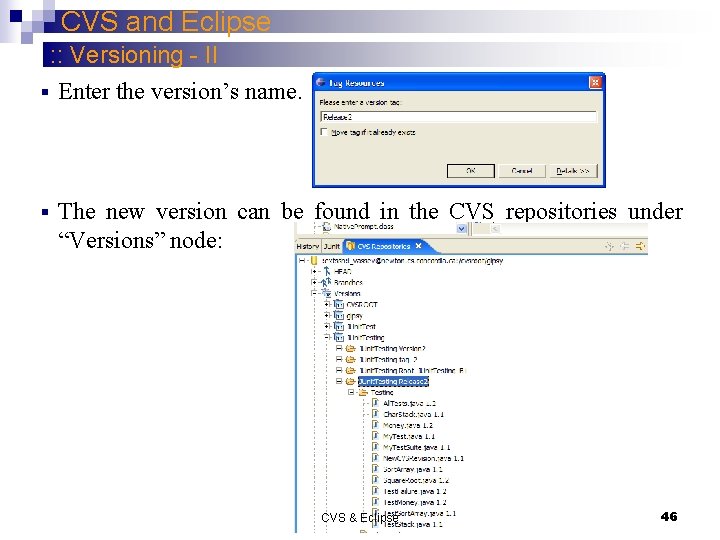The image size is (720, 540).
Task: Click the small left-arrow button beside the dropdown
Action: (x=495, y=229)
